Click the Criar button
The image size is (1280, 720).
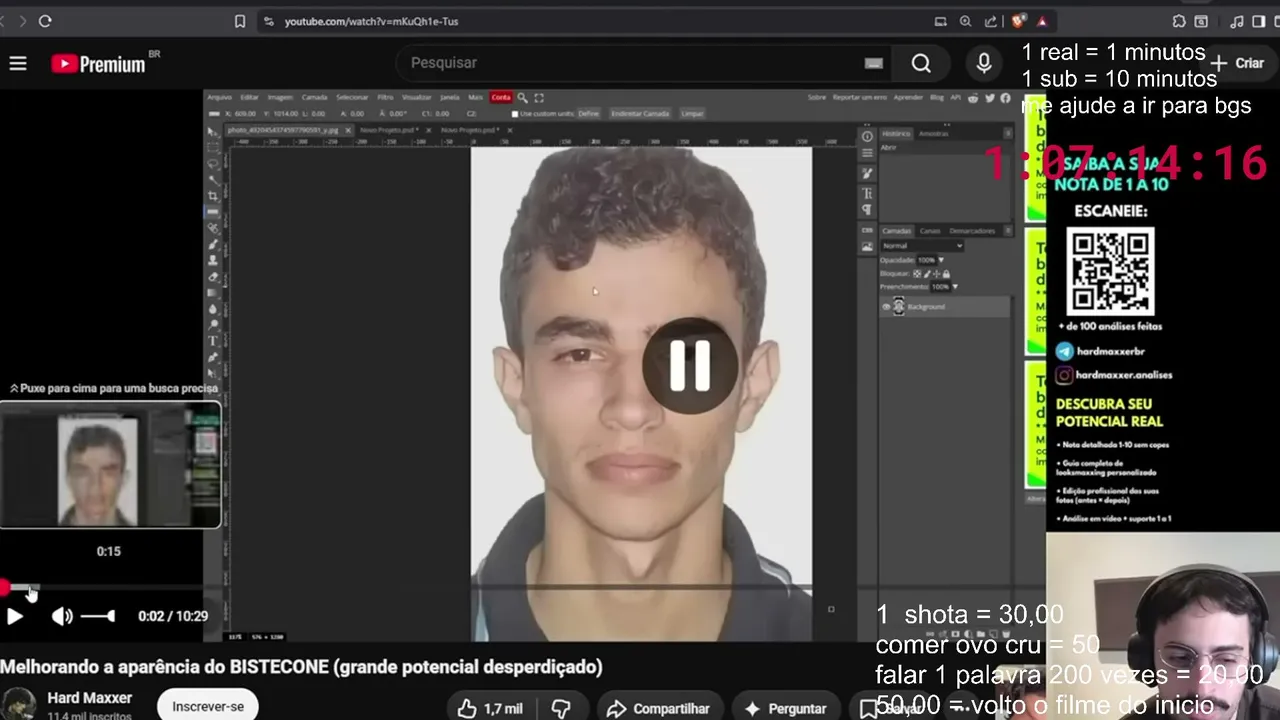(x=1237, y=63)
